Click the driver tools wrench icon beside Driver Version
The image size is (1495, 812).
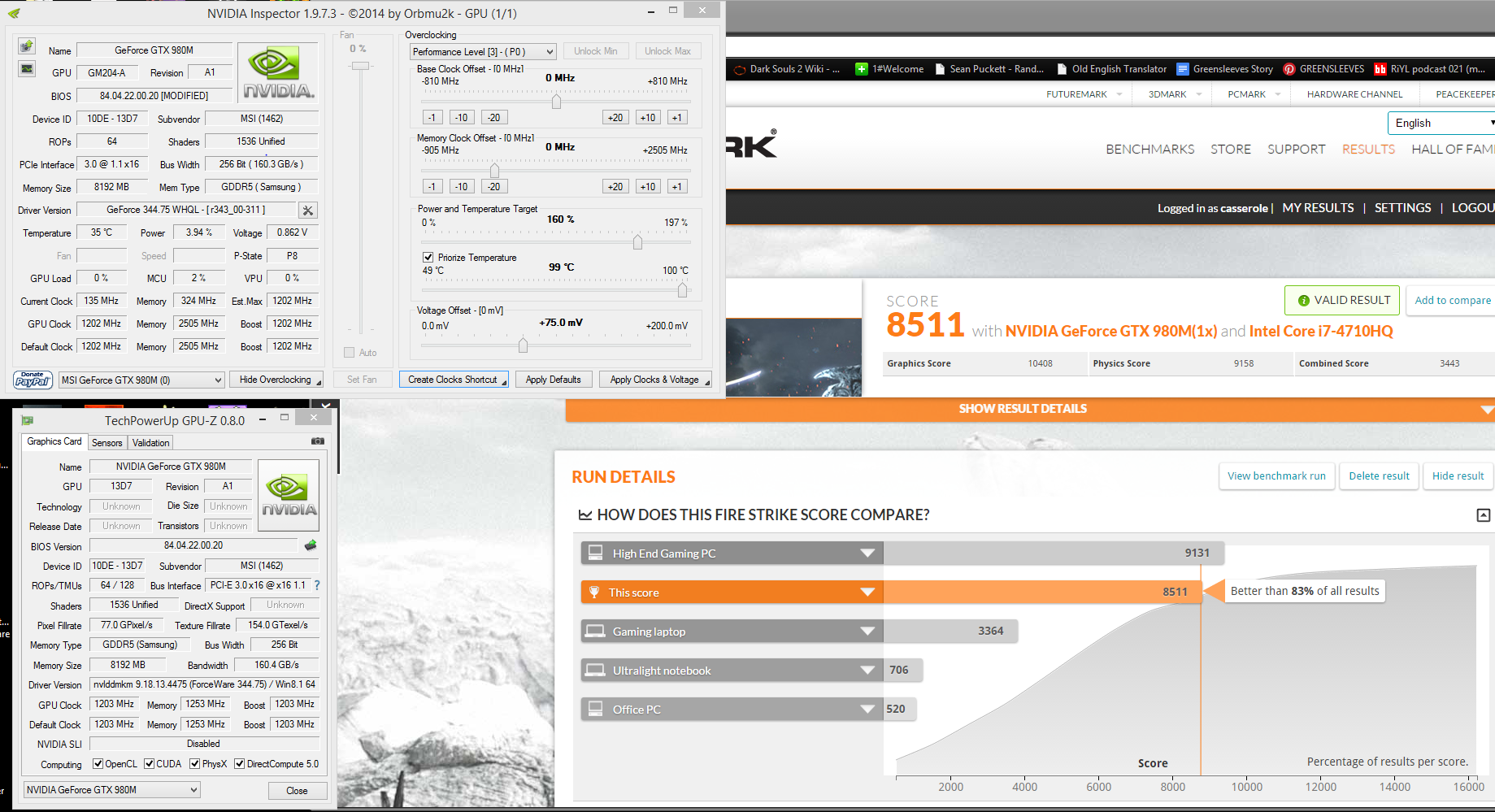tap(308, 211)
